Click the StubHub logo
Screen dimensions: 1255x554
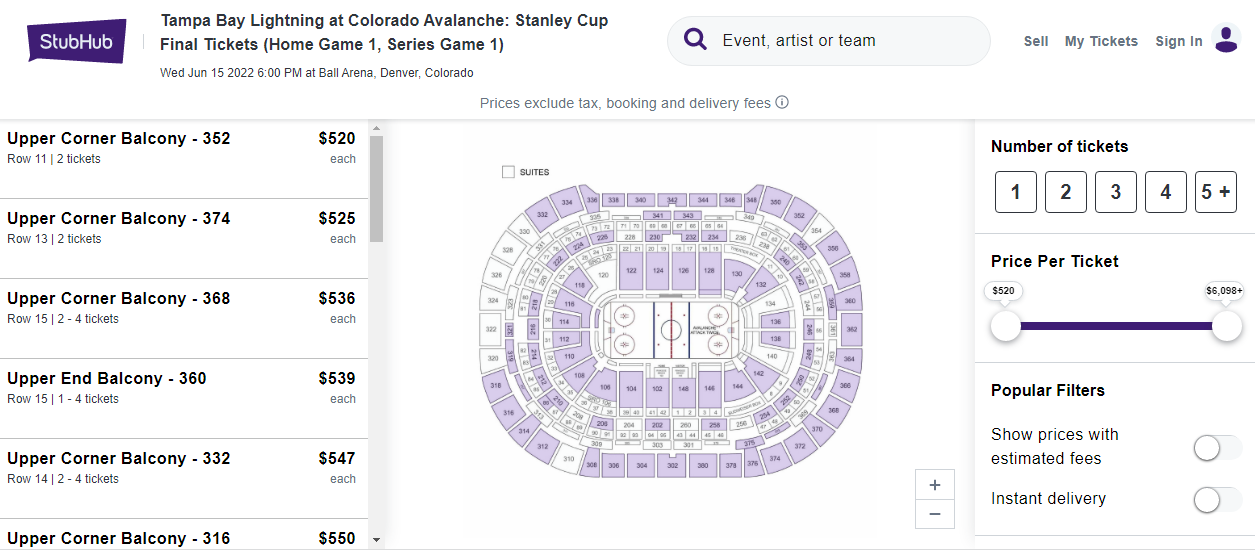(x=77, y=42)
